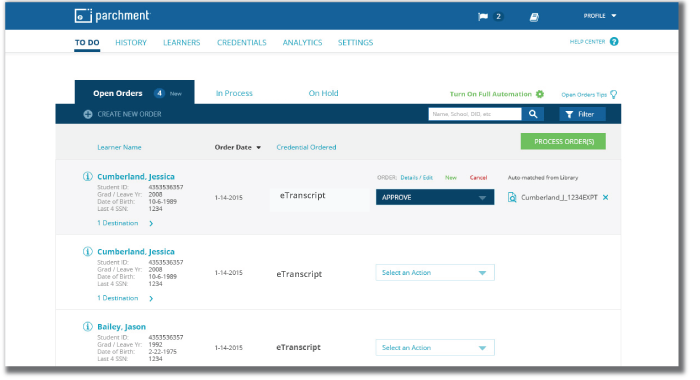Screen dimensions: 700x380
Task: Click the order search input field
Action: pos(475,114)
